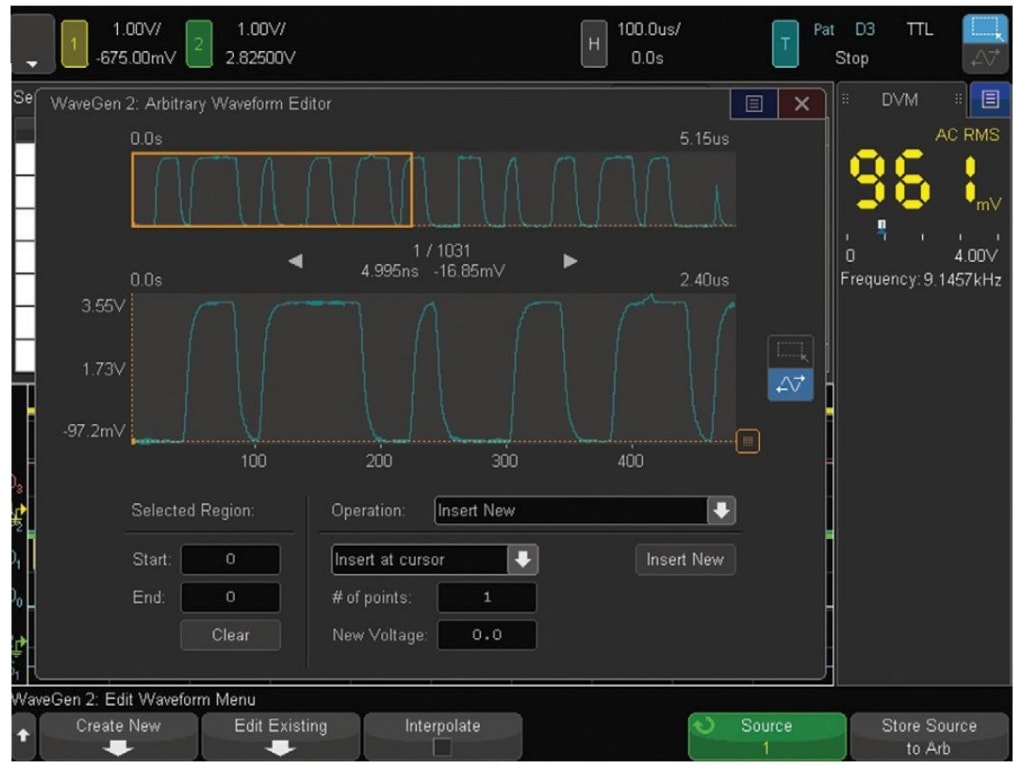Clear the selected region with Clear button

(230, 635)
